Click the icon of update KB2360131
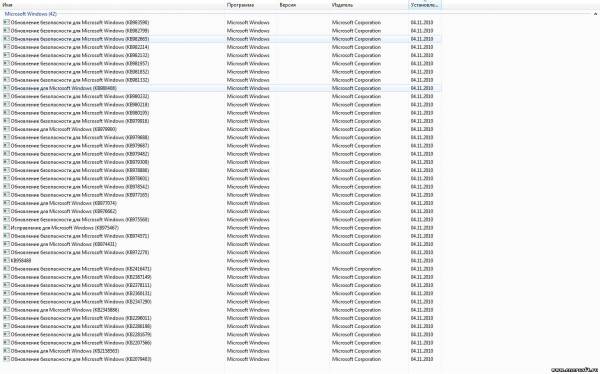 pyautogui.click(x=6, y=294)
